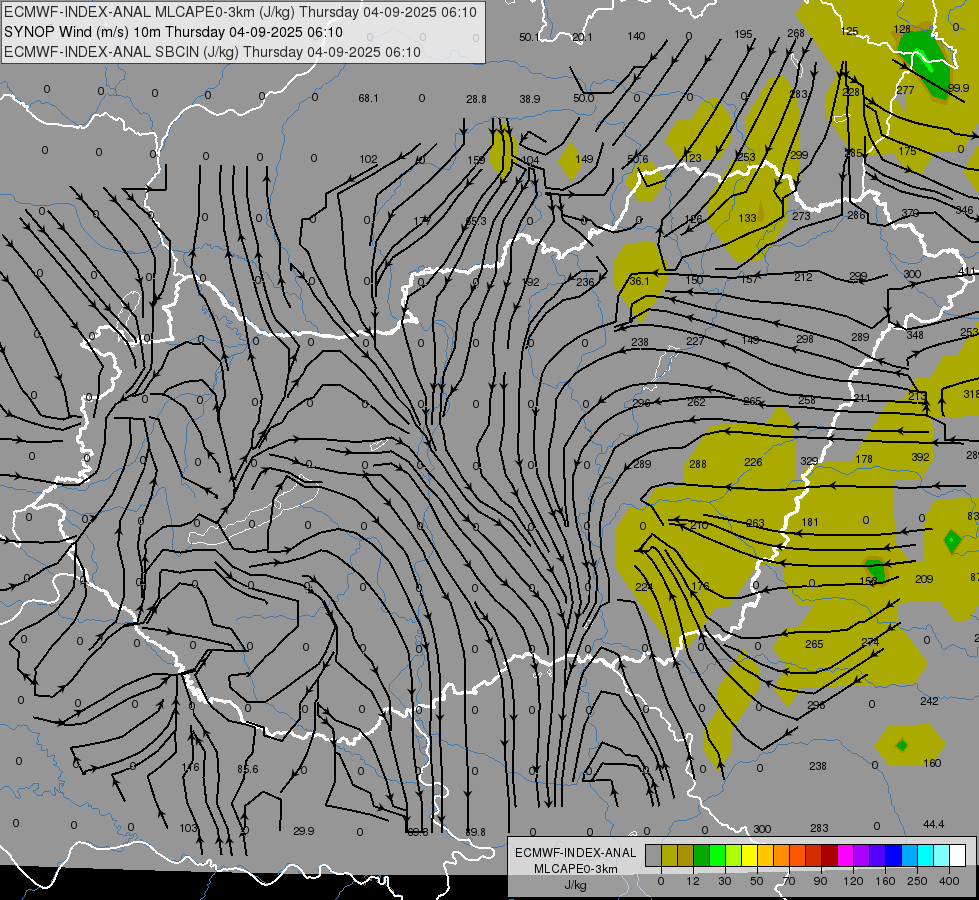Click the map value 411
This screenshot has height=900, width=979.
point(967,271)
